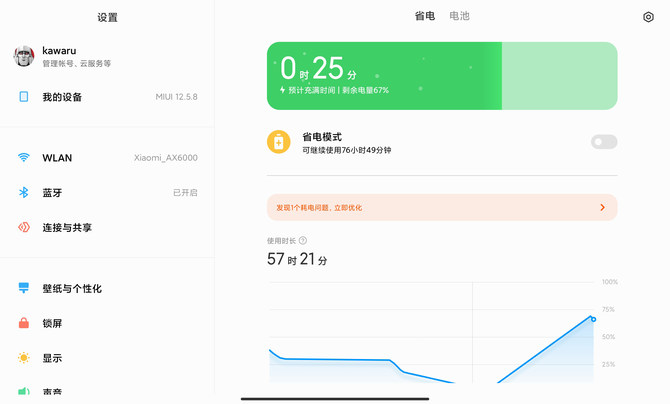Tap the battery usage line chart

432,332
